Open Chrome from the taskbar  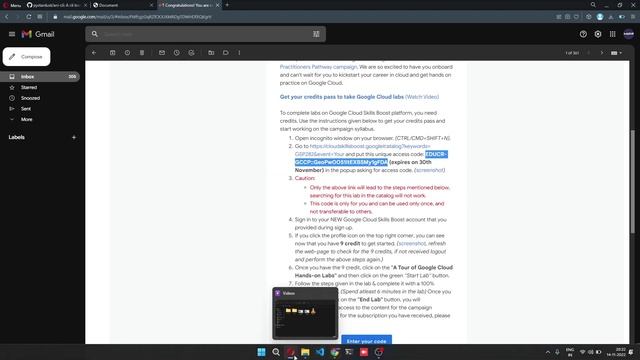click(335, 352)
